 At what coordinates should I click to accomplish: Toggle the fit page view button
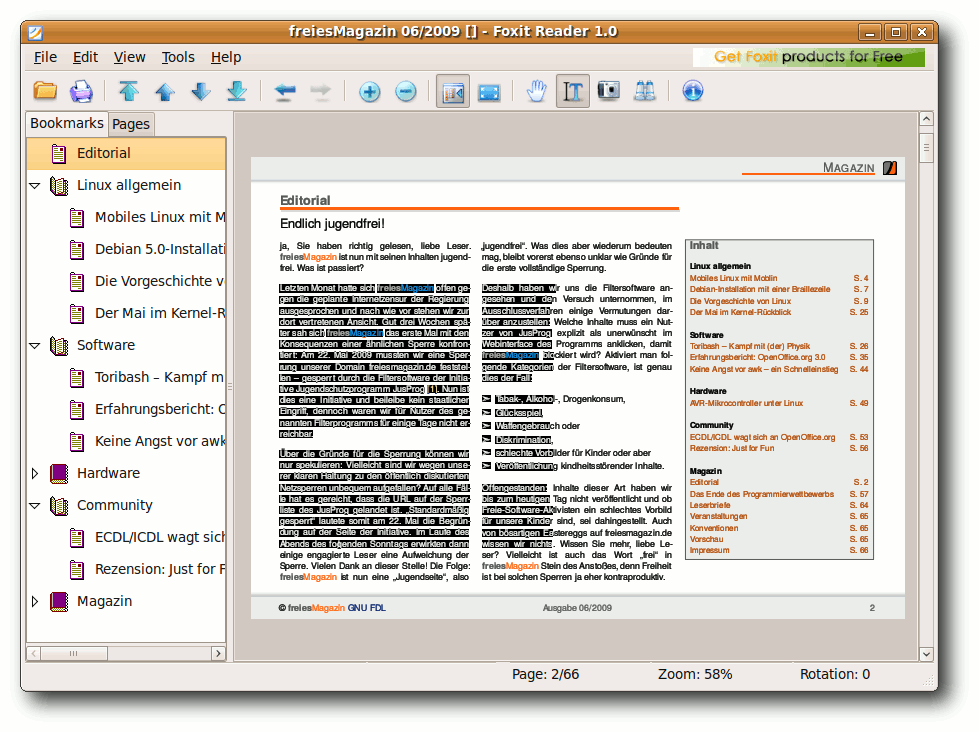[x=453, y=91]
